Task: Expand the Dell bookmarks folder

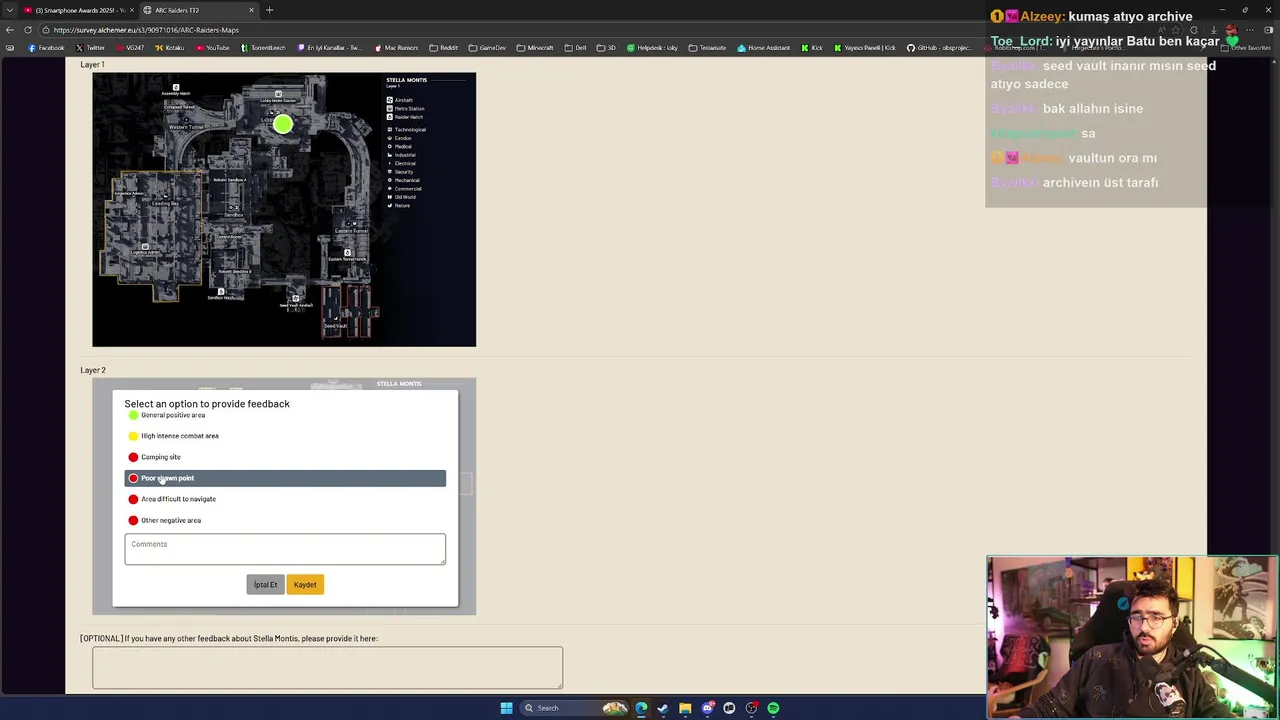Action: (x=575, y=48)
